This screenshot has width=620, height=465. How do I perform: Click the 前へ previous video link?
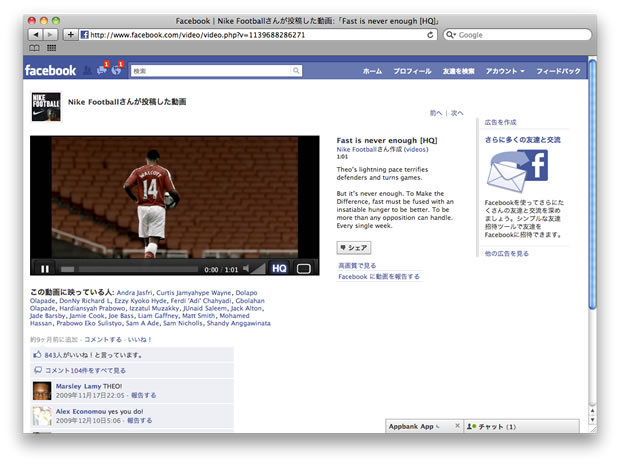(436, 113)
